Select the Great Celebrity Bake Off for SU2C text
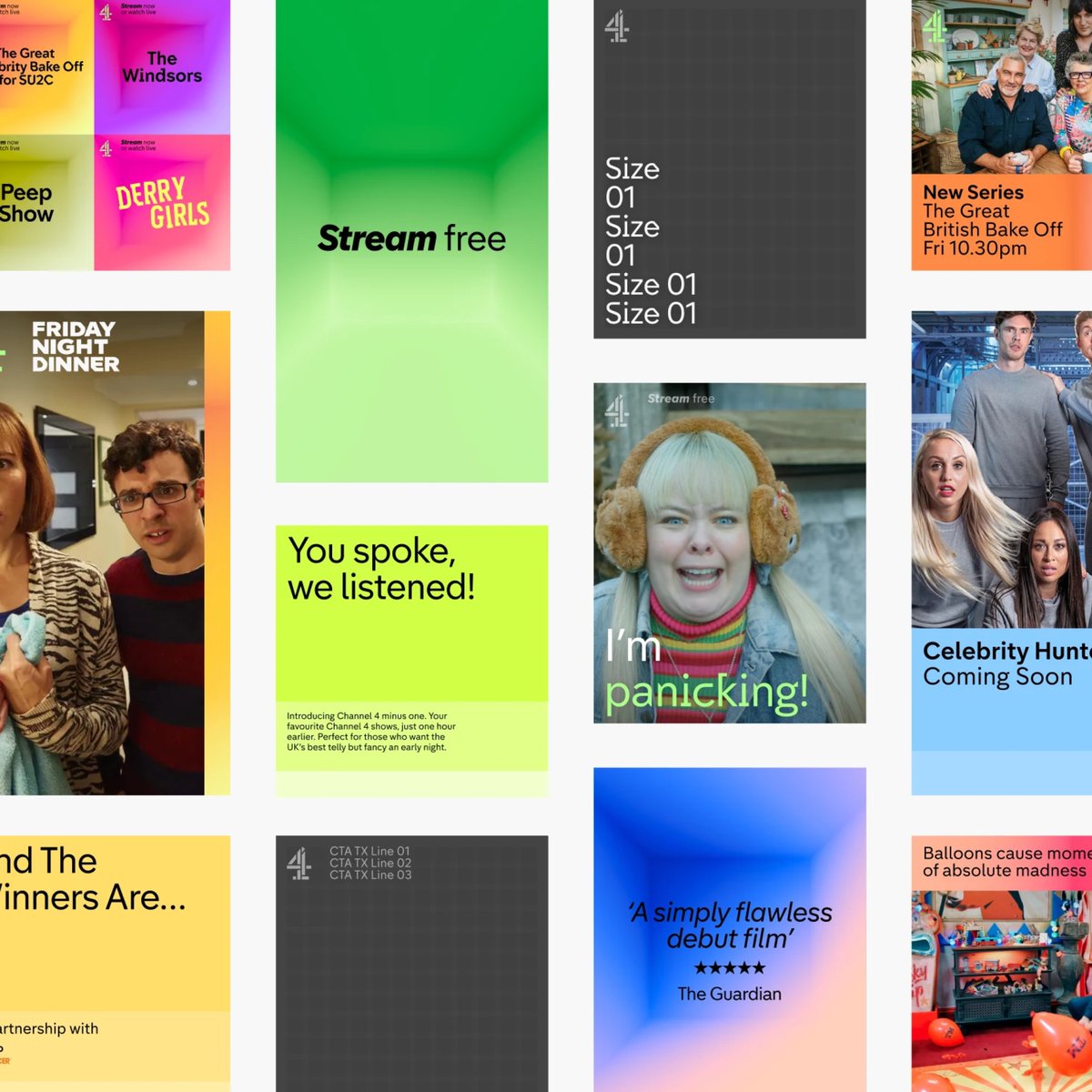 [41, 66]
